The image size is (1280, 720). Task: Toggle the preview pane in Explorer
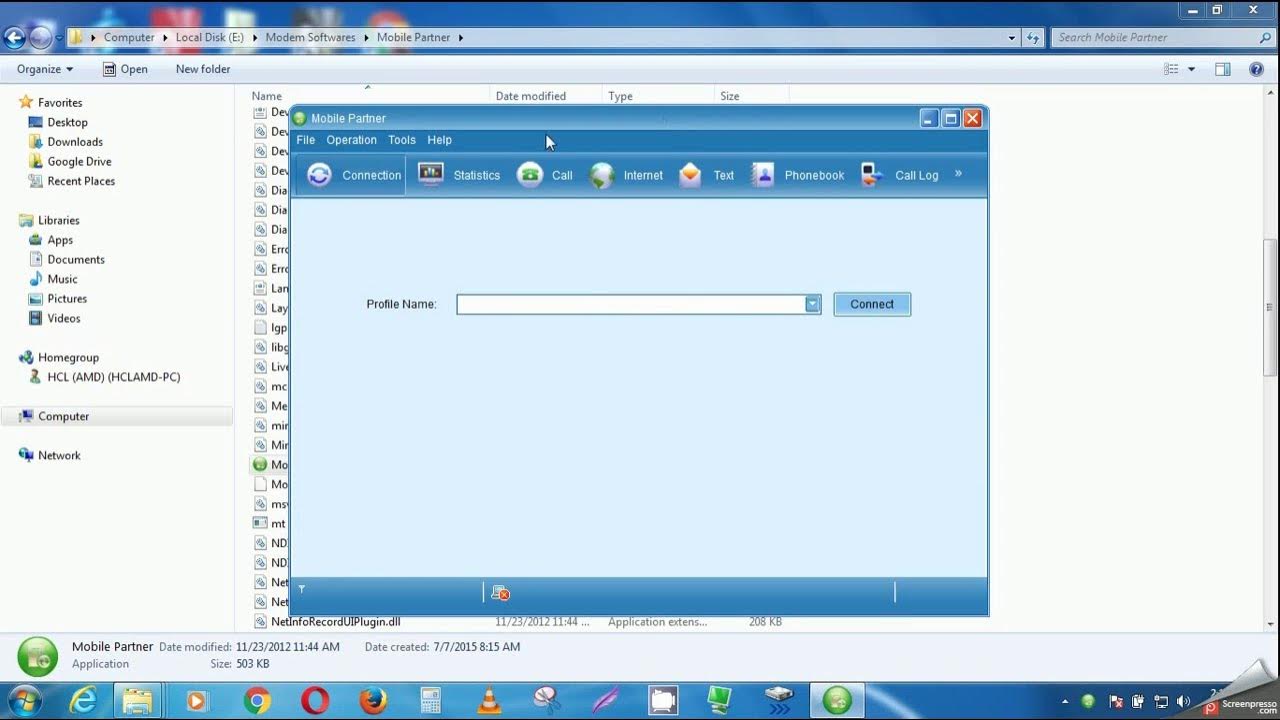pos(1223,69)
